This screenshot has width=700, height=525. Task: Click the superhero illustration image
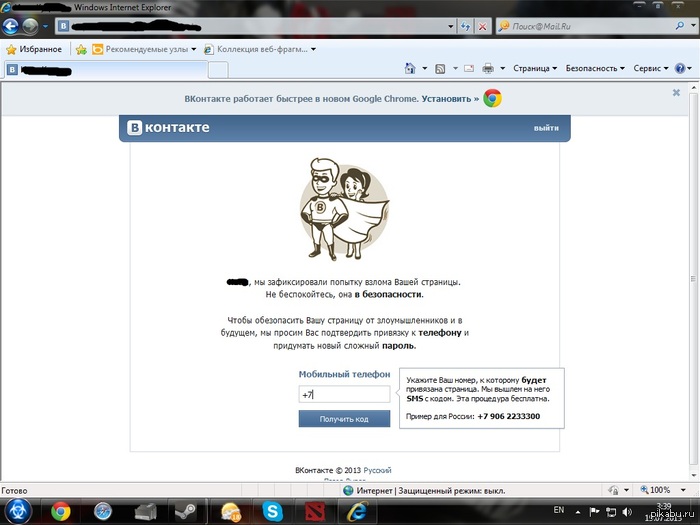pyautogui.click(x=344, y=209)
